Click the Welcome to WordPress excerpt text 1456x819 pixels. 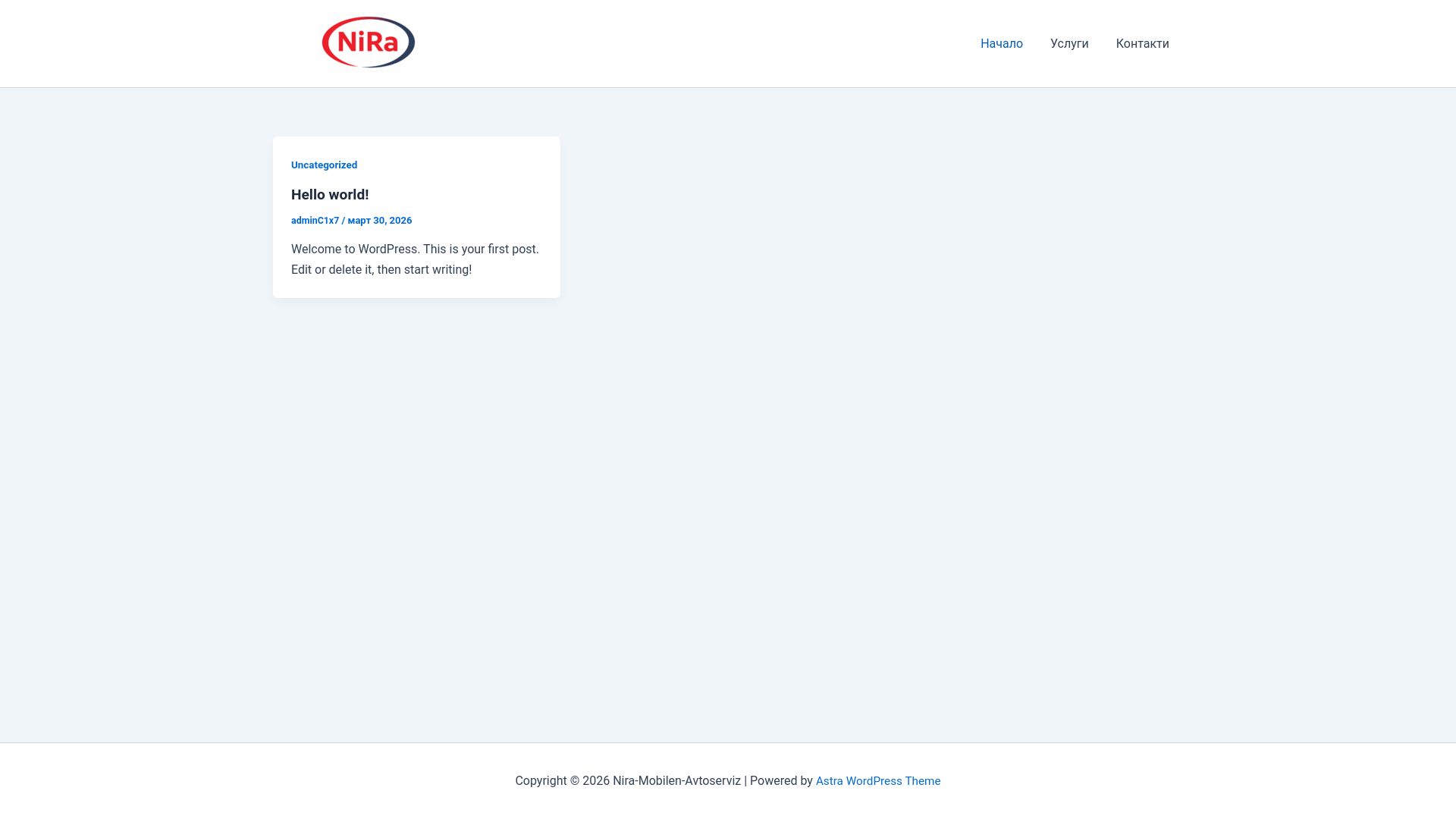coord(415,259)
